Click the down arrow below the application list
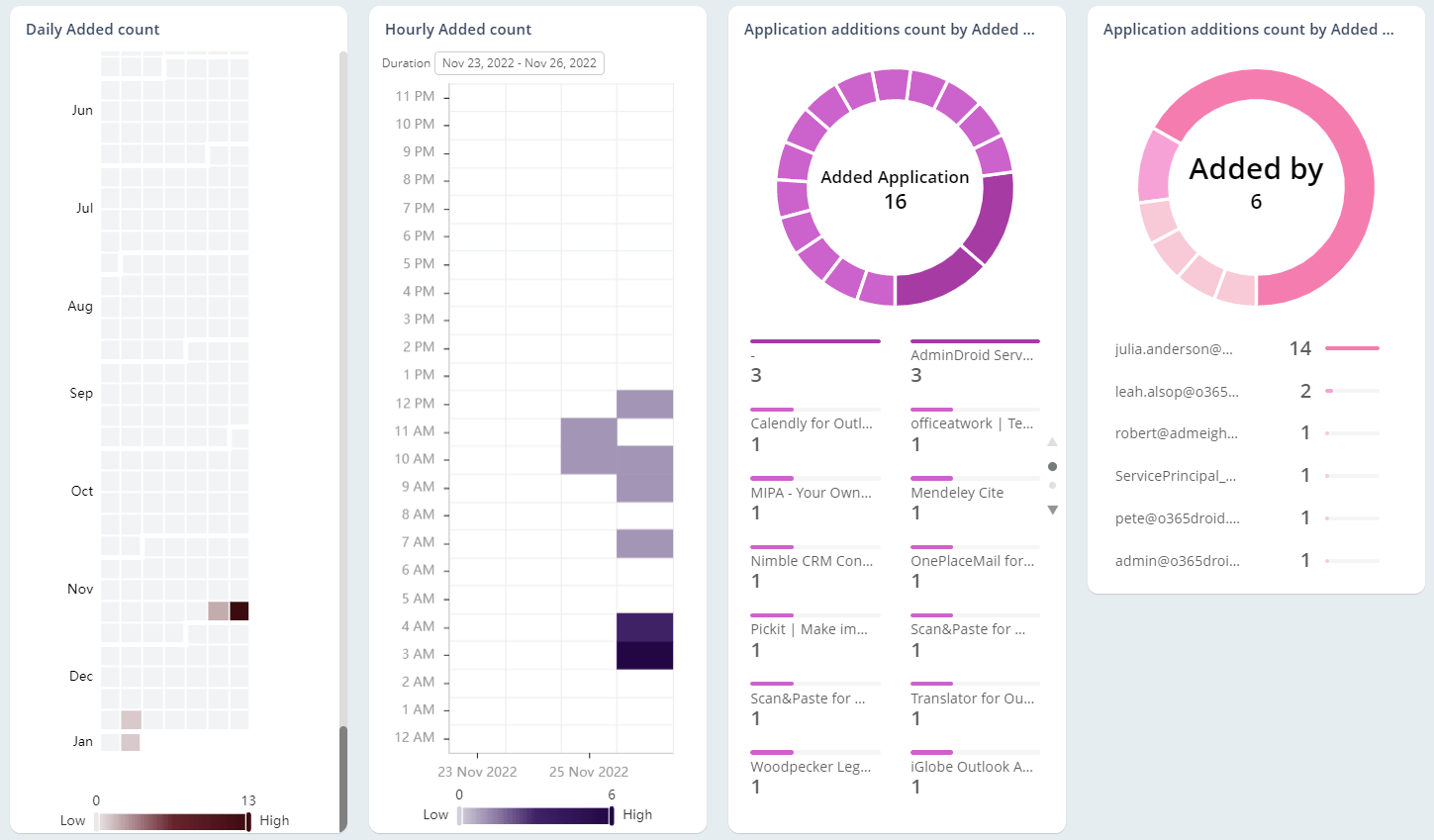Screen dimensions: 1434x840 (1052, 509)
